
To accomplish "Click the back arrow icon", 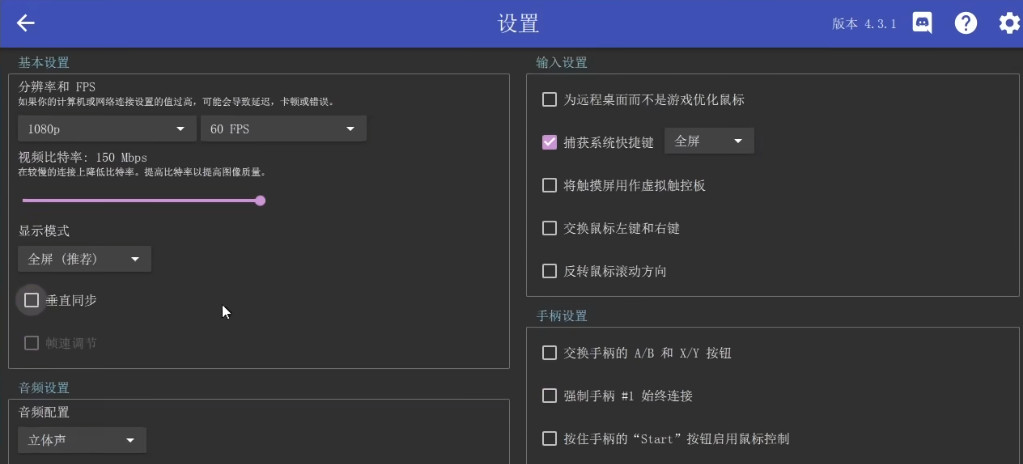I will tap(26, 23).
